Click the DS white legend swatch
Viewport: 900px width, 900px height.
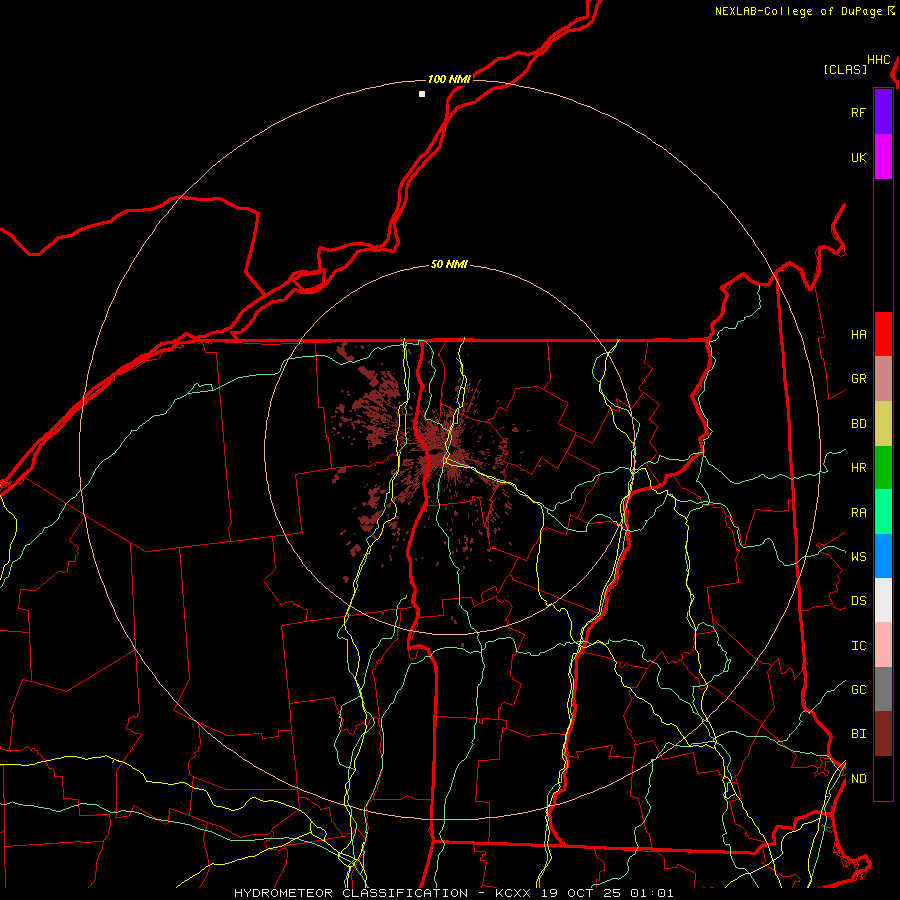click(883, 600)
